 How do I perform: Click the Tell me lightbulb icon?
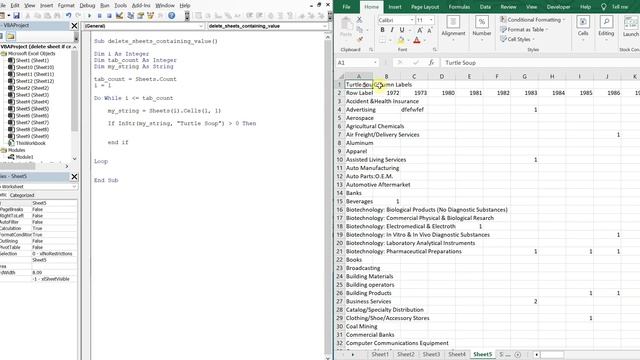(604, 7)
